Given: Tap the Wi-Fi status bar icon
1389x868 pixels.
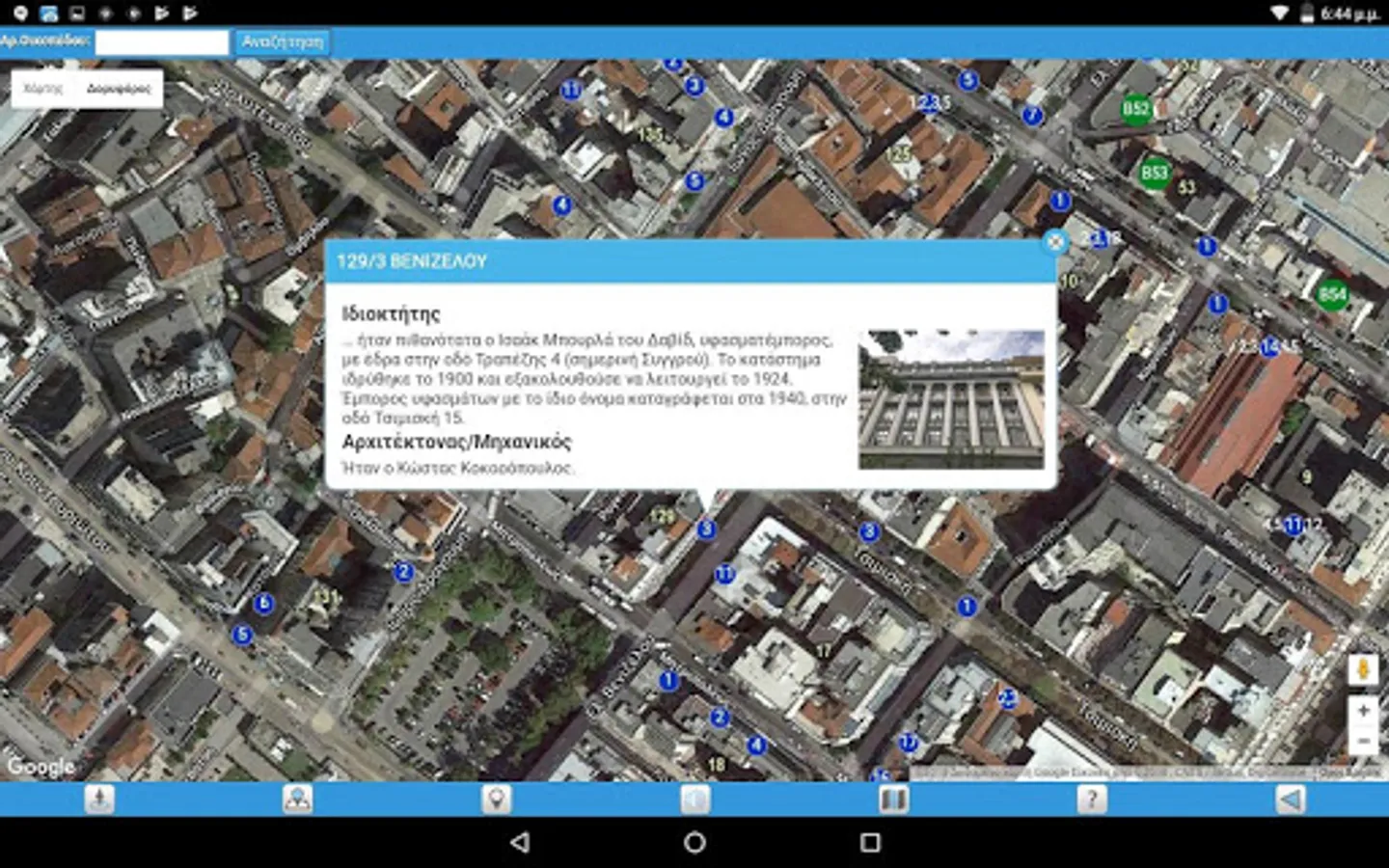Looking at the screenshot, I should [x=1279, y=13].
